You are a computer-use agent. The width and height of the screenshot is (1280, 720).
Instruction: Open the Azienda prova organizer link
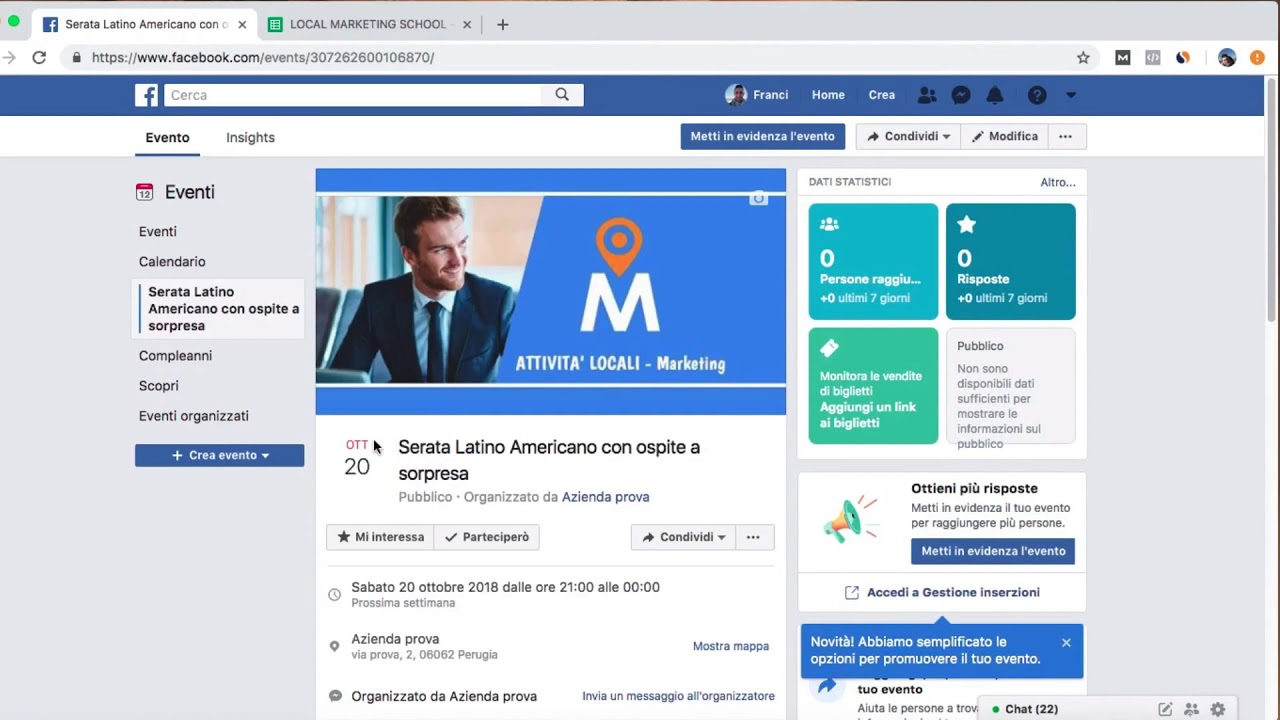point(606,497)
